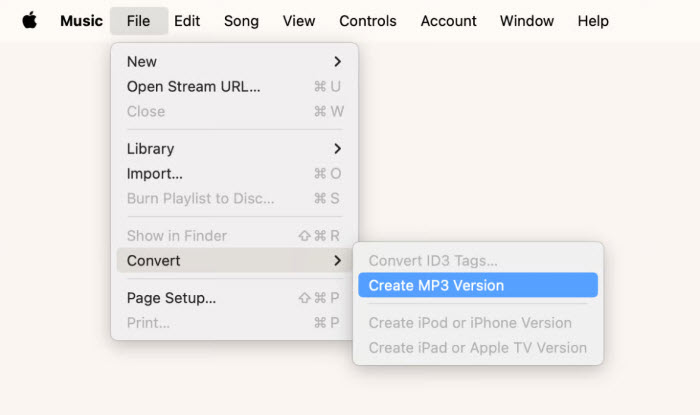Open the Window menu
The height and width of the screenshot is (415, 700).
(x=527, y=21)
